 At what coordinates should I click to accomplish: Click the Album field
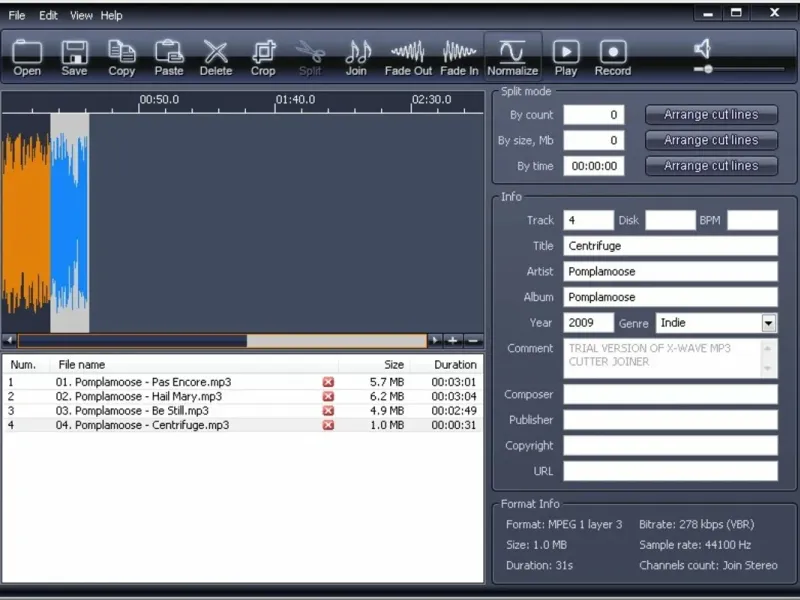tap(670, 297)
